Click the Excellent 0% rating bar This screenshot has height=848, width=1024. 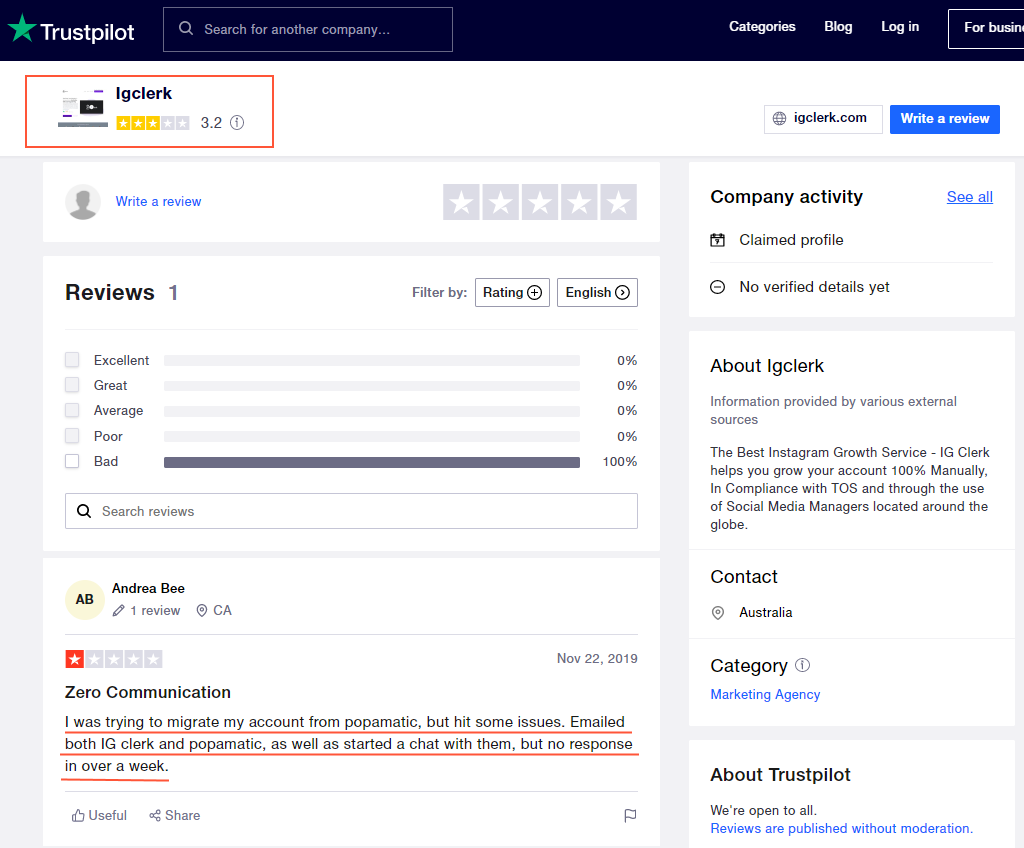[372, 361]
